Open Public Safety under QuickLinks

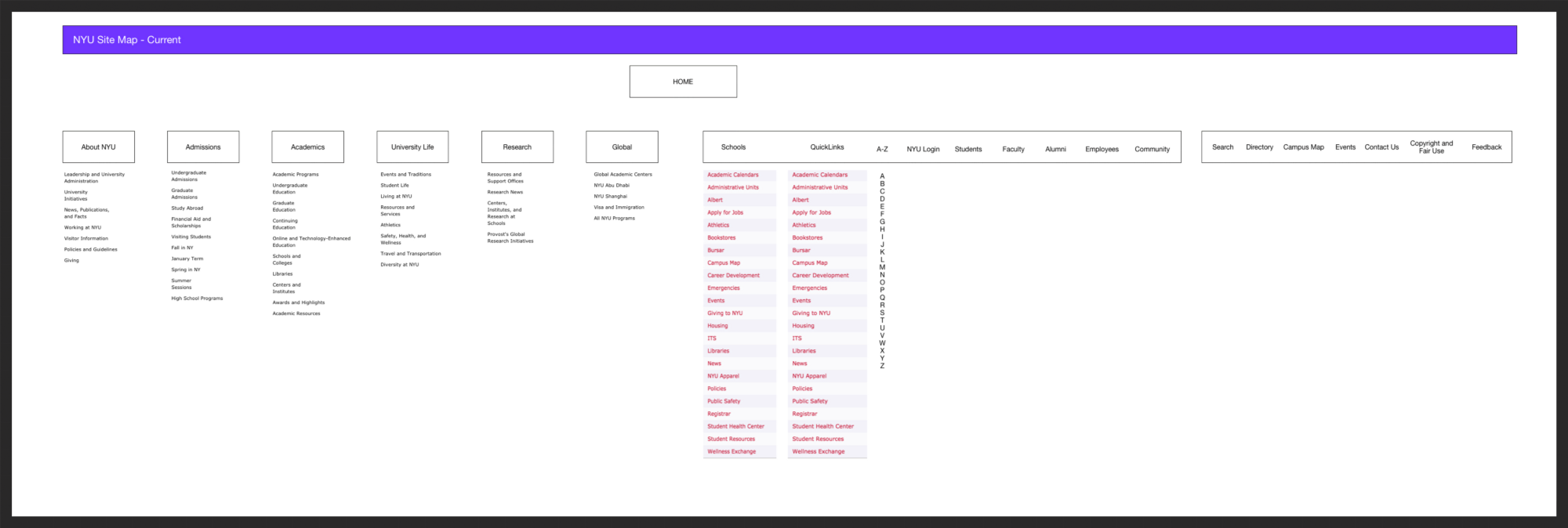[810, 401]
